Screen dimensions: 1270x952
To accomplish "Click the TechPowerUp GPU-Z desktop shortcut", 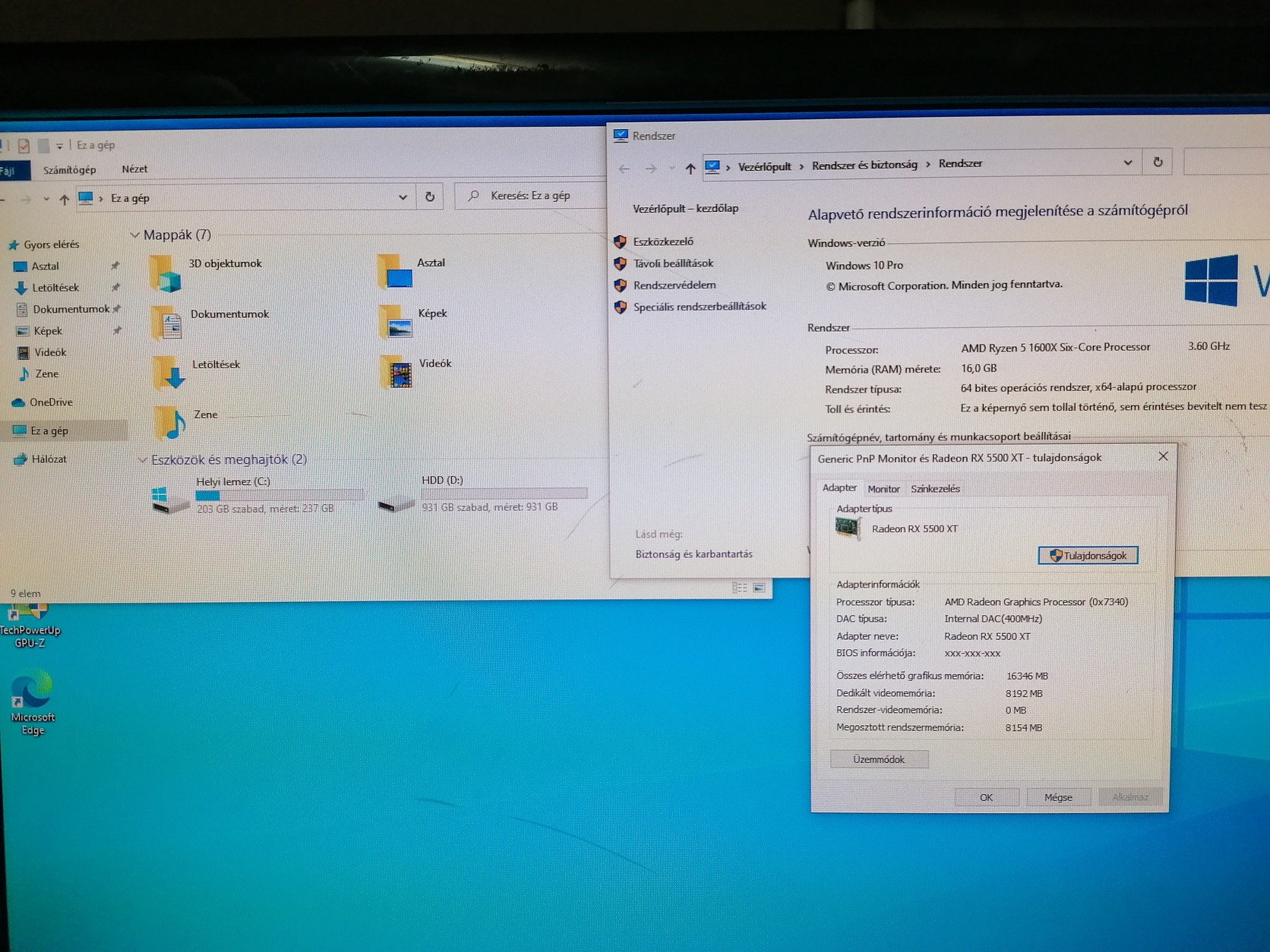I will point(29,626).
